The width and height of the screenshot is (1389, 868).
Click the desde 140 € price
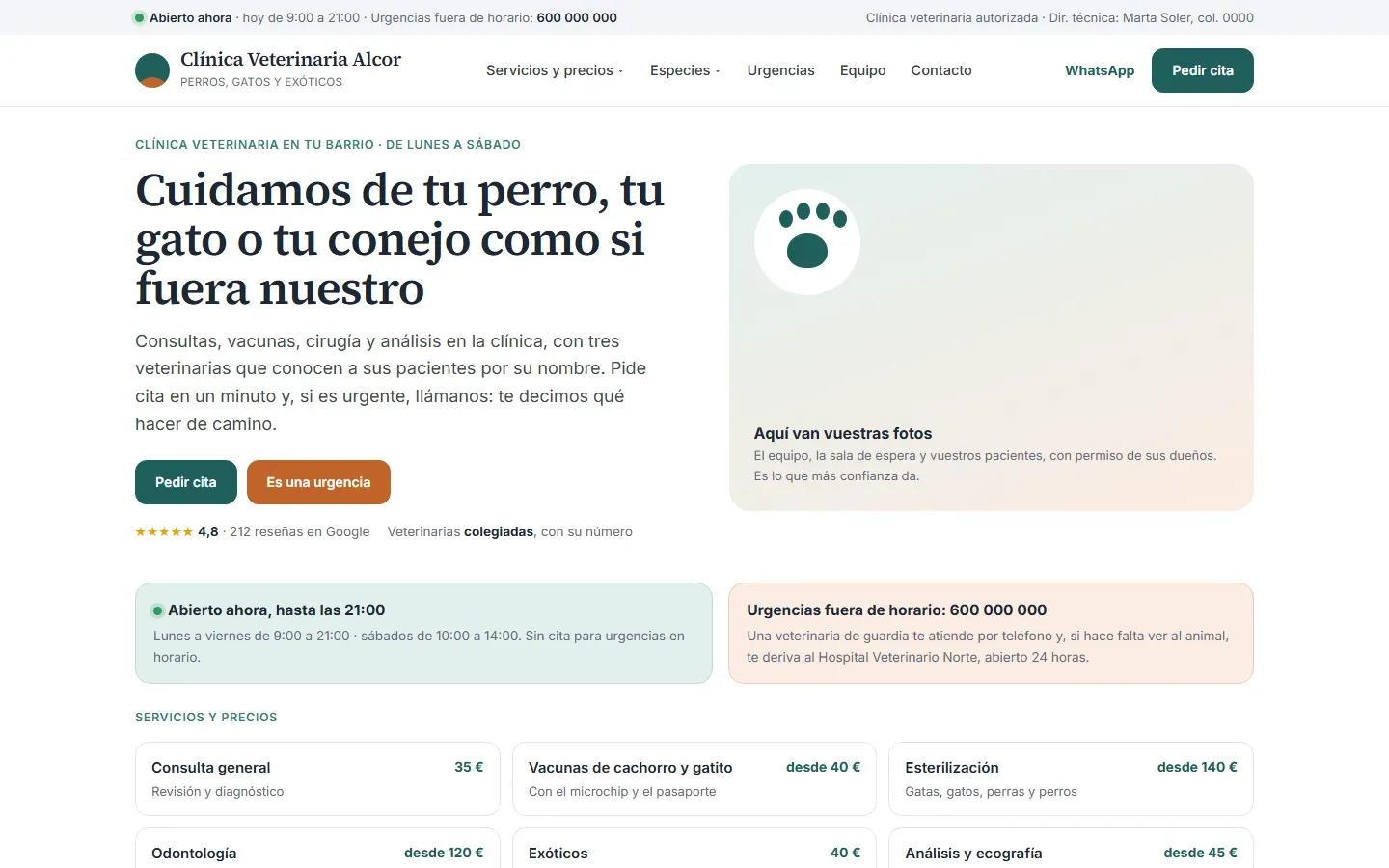[x=1197, y=767]
